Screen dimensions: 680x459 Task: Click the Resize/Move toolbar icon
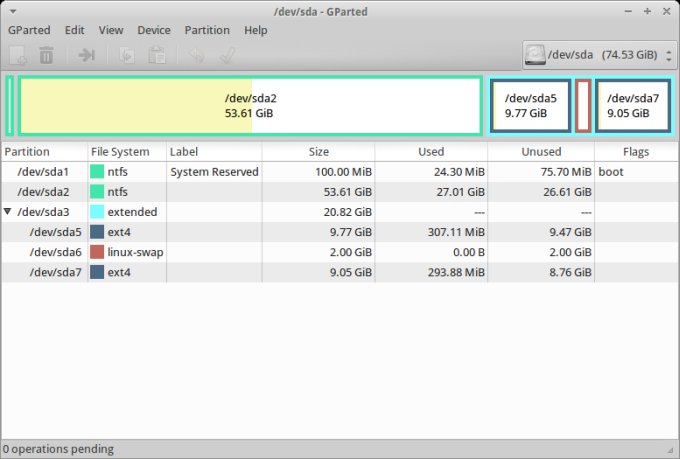87,55
